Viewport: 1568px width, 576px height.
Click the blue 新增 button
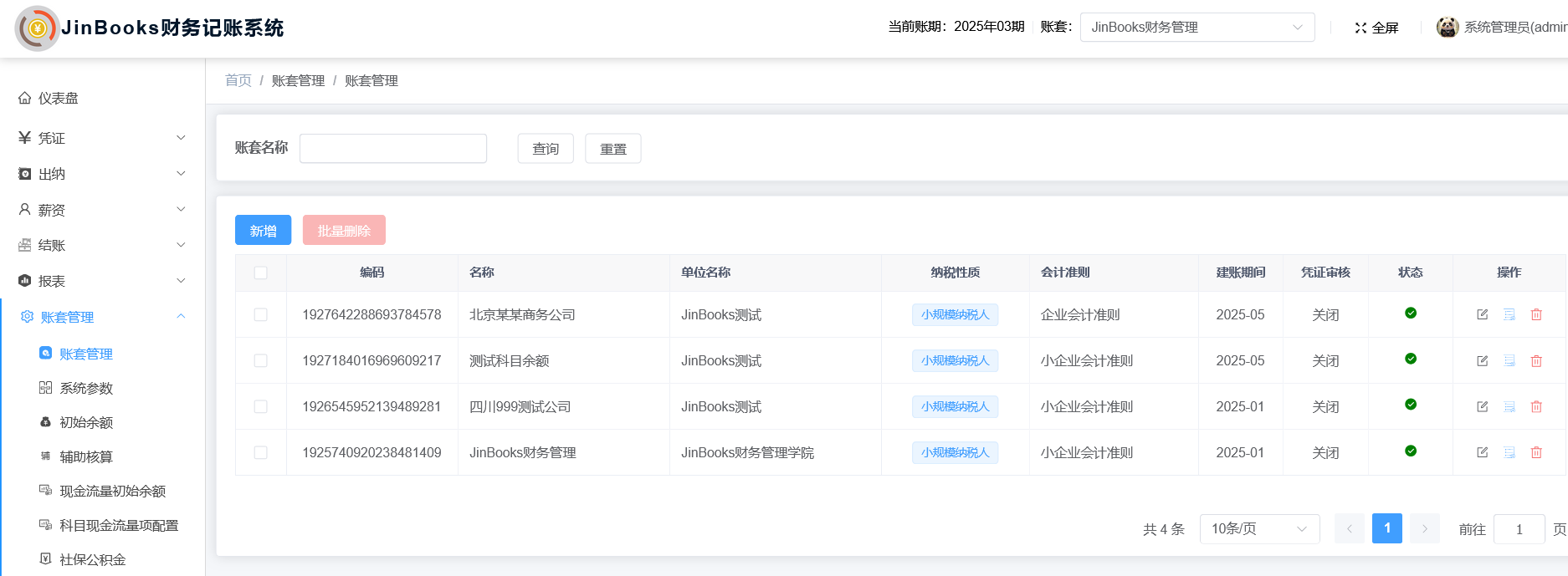[x=263, y=230]
